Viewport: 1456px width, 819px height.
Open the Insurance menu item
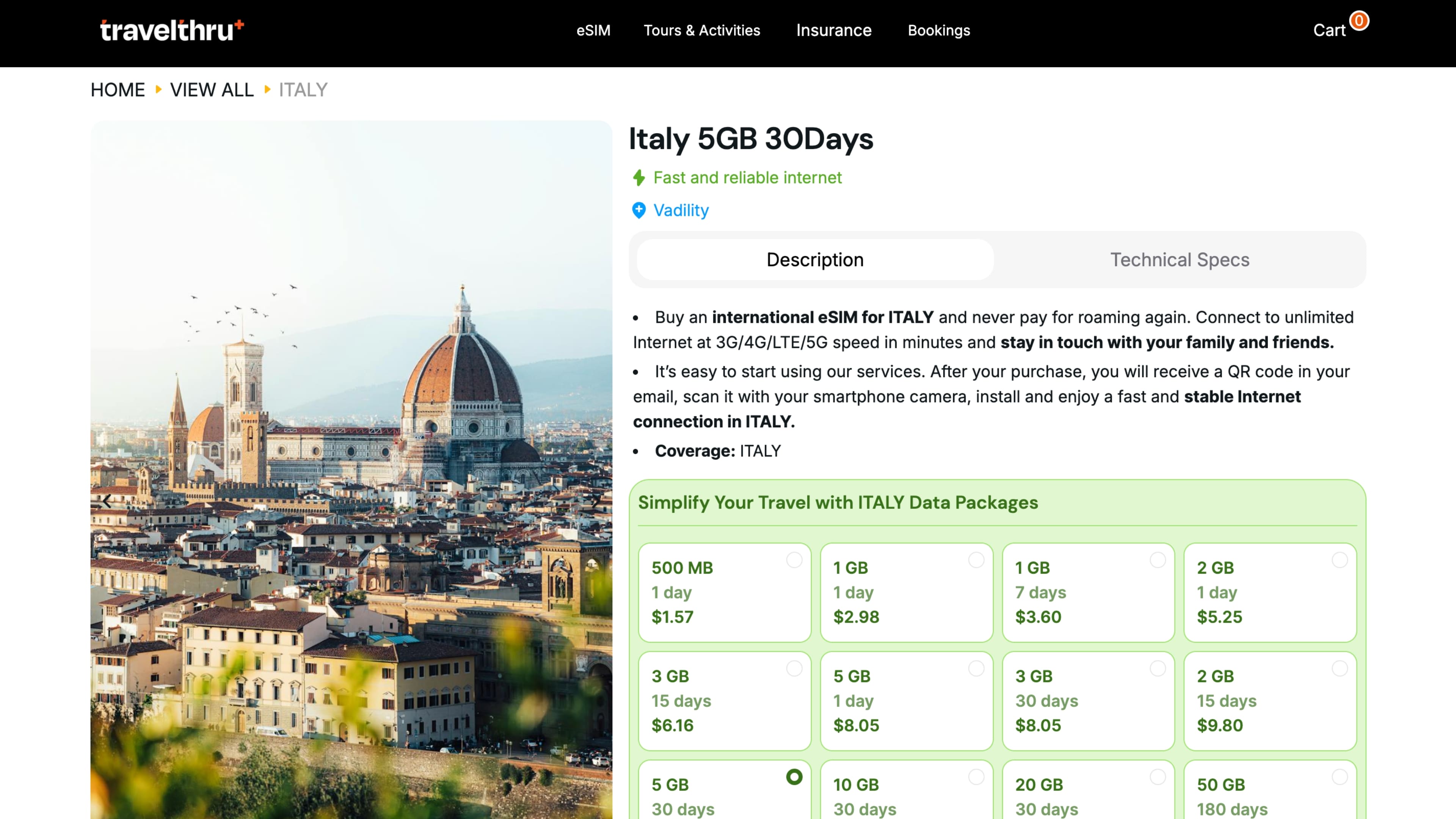click(834, 30)
